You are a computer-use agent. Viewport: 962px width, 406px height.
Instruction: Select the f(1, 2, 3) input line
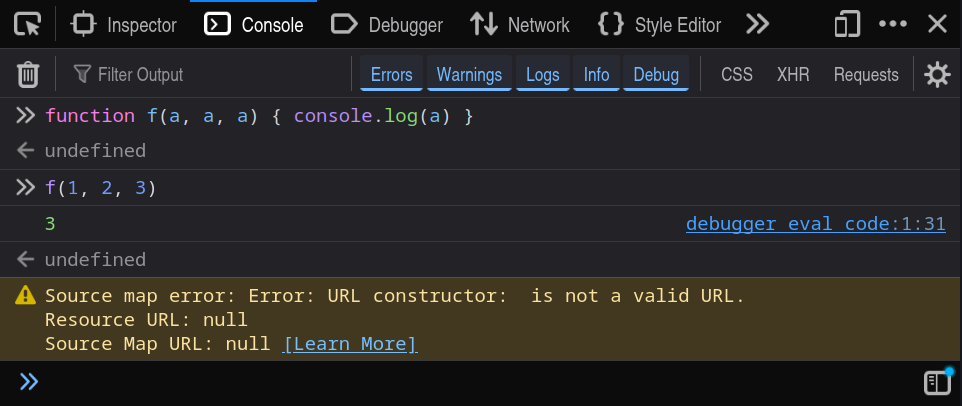coord(101,188)
